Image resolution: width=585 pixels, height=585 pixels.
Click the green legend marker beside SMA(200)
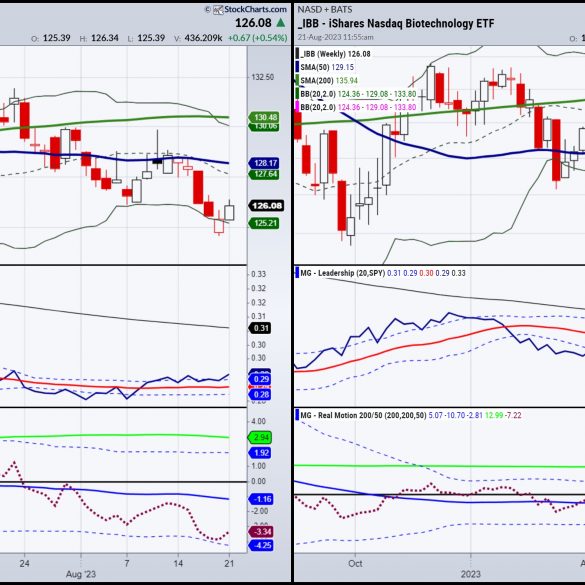click(x=297, y=81)
